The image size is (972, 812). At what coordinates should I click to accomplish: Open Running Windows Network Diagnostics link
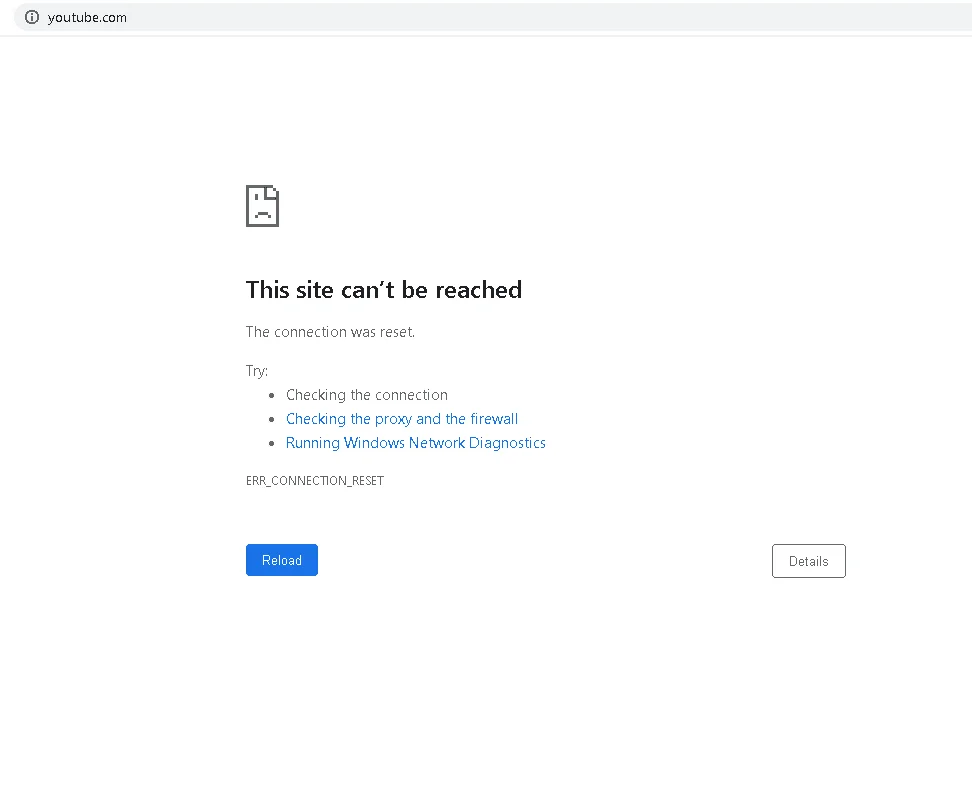tap(415, 443)
